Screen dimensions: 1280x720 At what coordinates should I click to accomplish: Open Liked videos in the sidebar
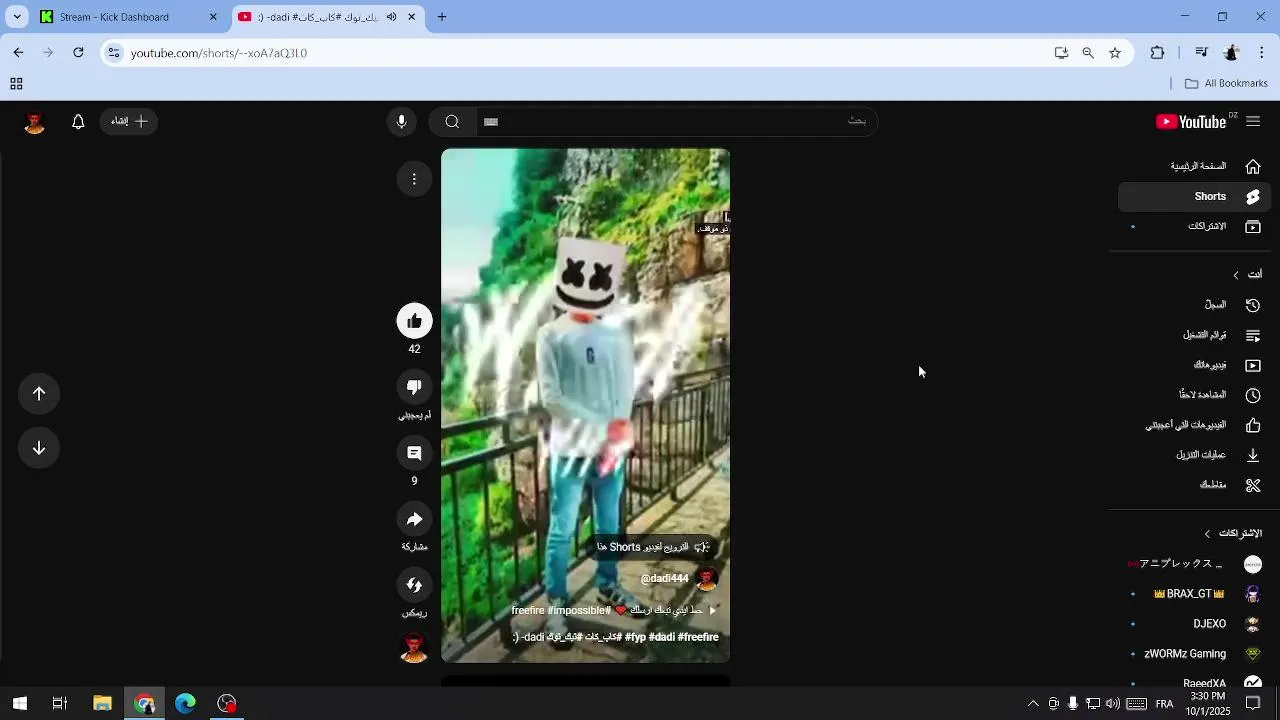1195,425
